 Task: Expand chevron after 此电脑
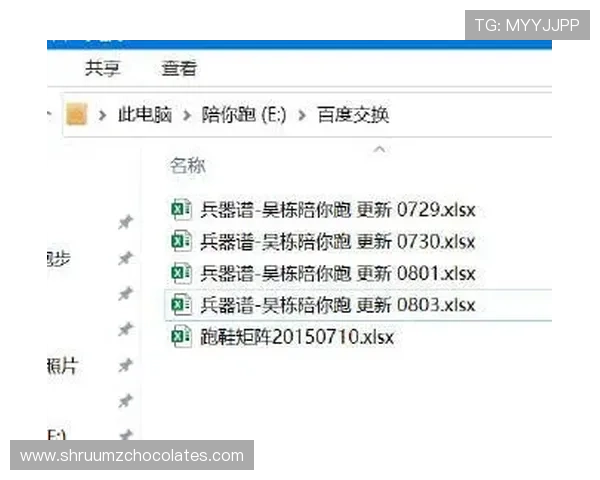(187, 115)
